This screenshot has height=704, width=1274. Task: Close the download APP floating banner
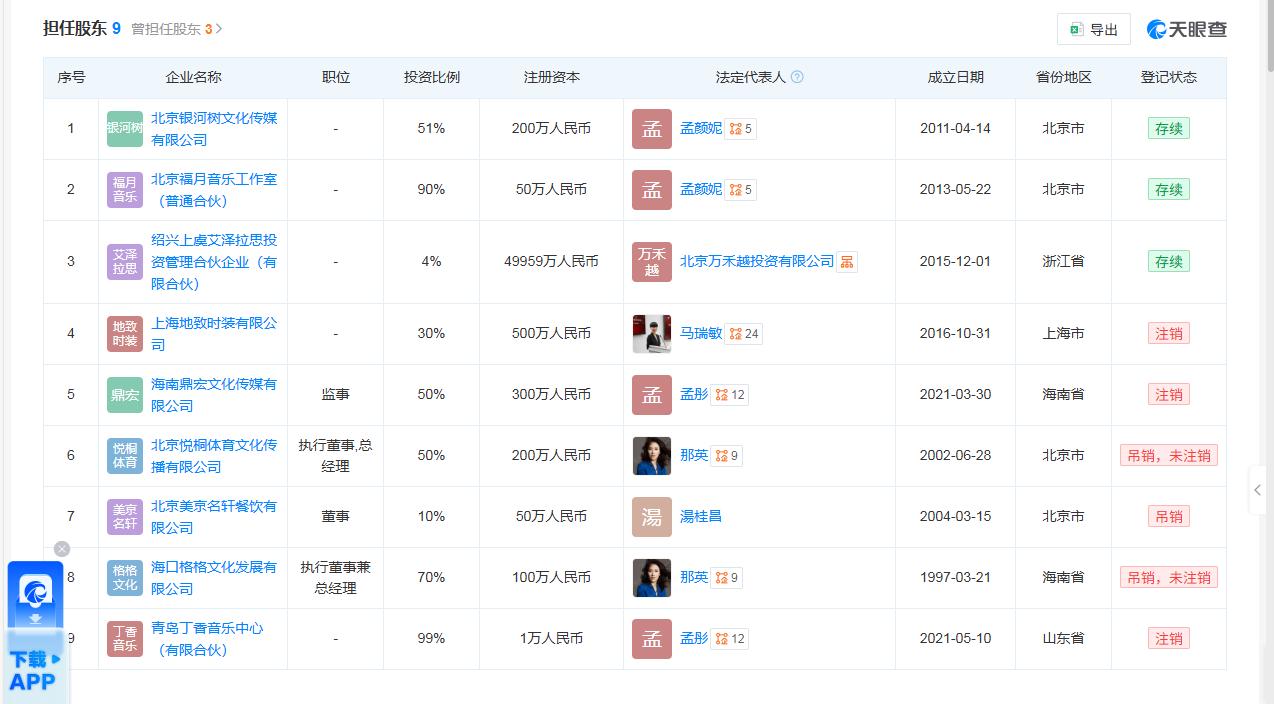point(62,549)
